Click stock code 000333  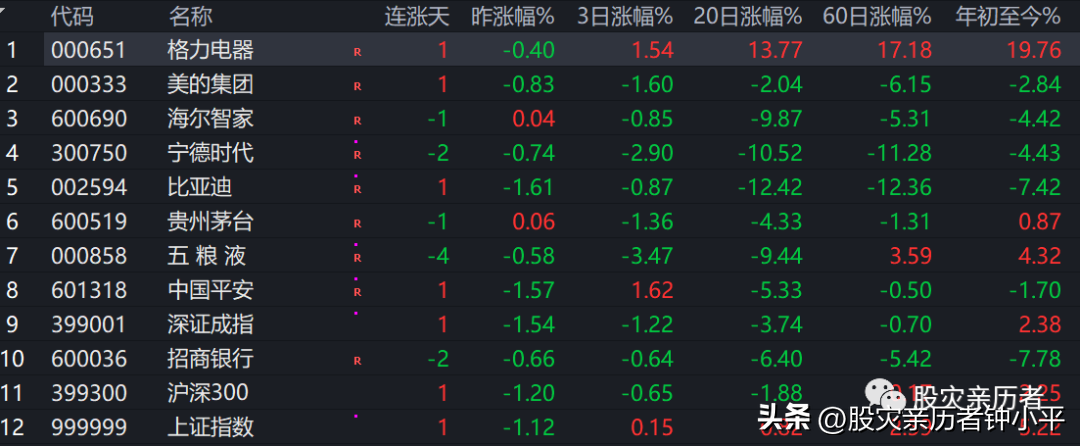(89, 85)
